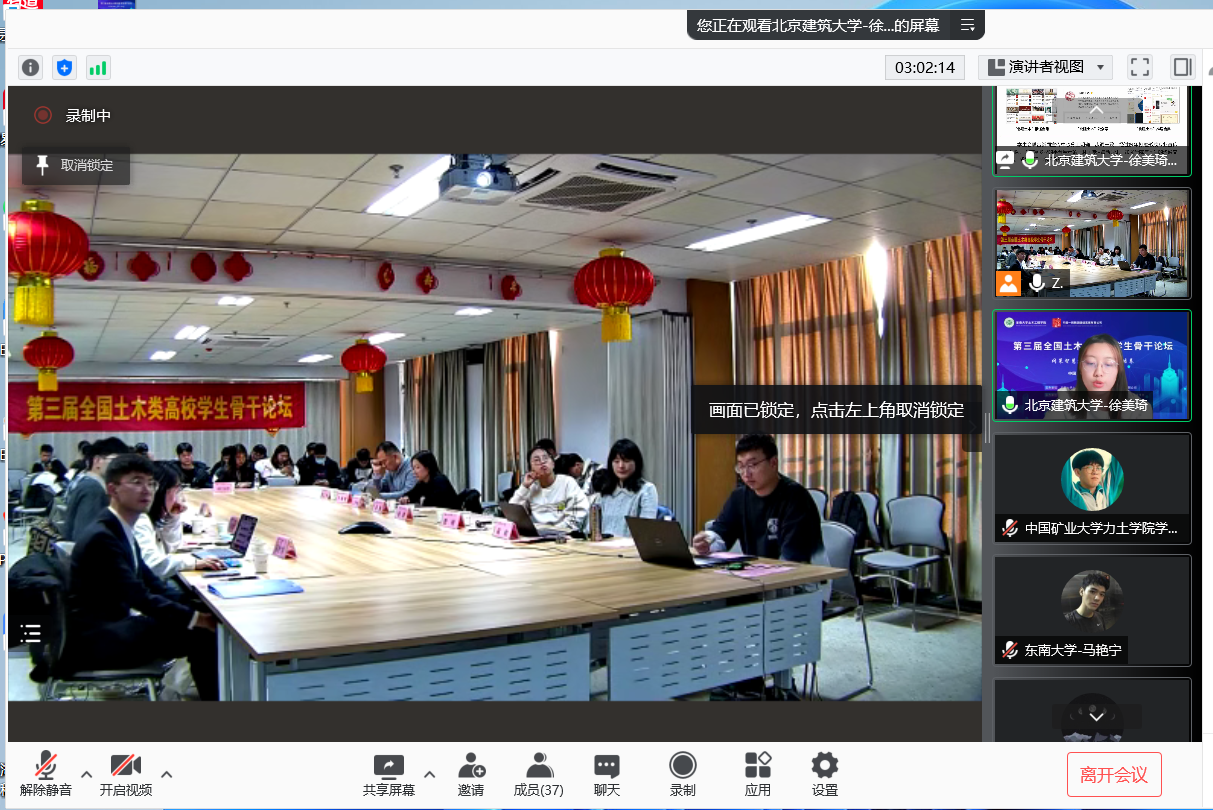Open the blue security shield icon

click(65, 67)
